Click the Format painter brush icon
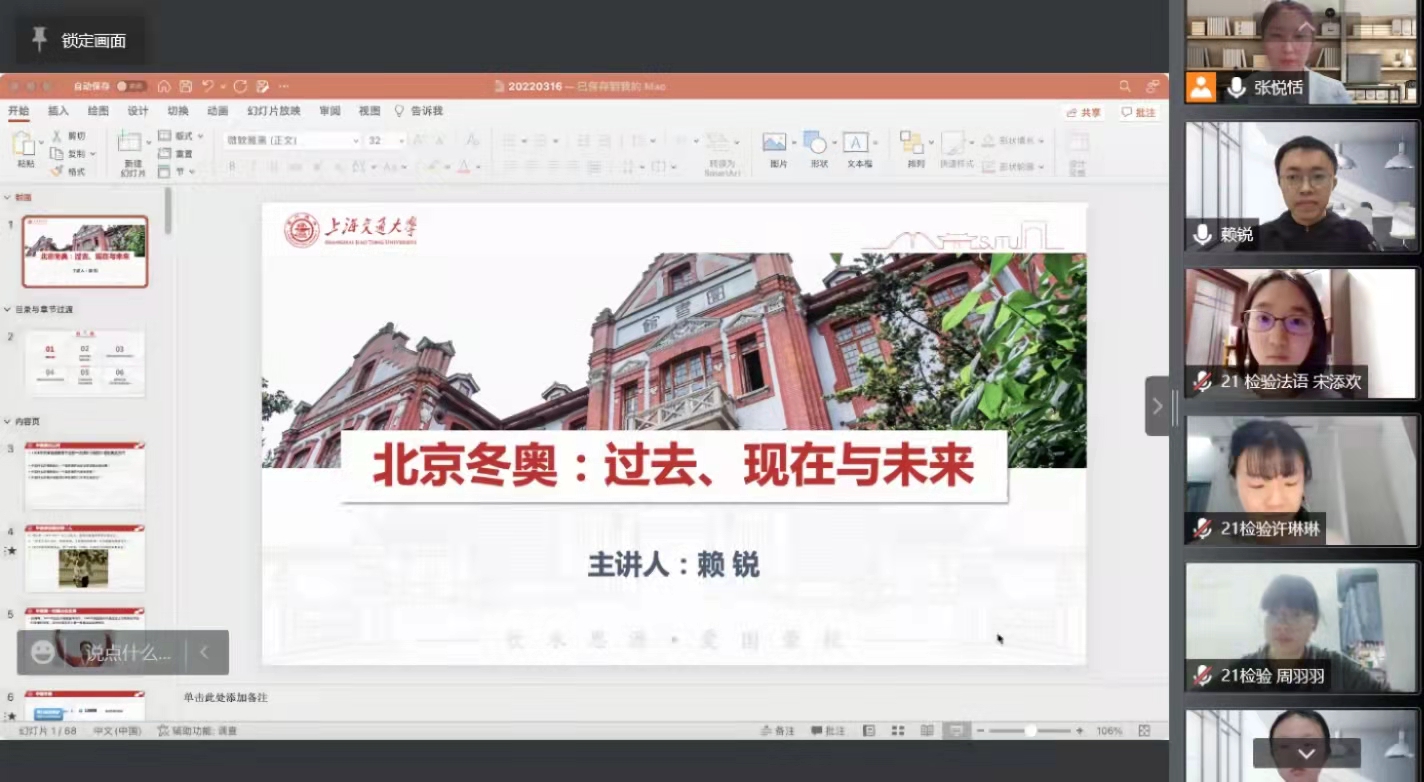 tap(57, 171)
